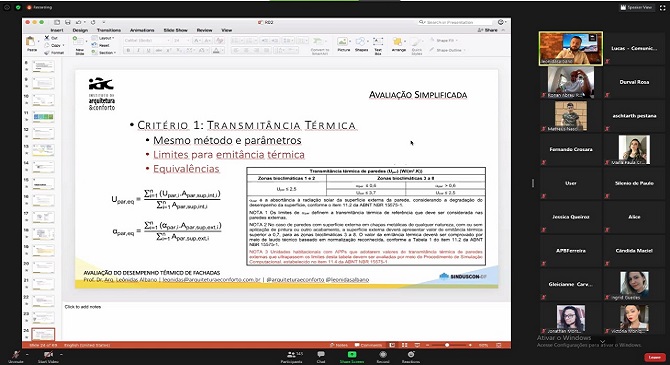Open the Participants panel
The height and width of the screenshot is (365, 670).
tap(291, 355)
